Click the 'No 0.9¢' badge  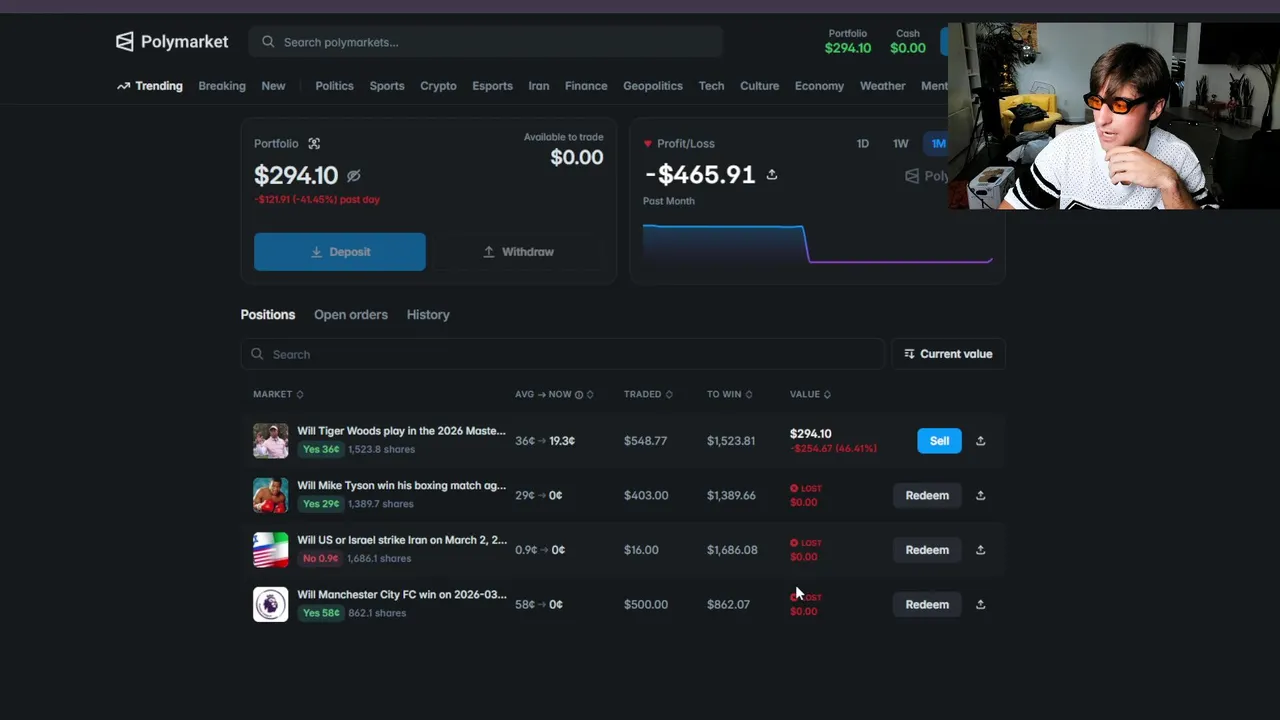coord(321,559)
